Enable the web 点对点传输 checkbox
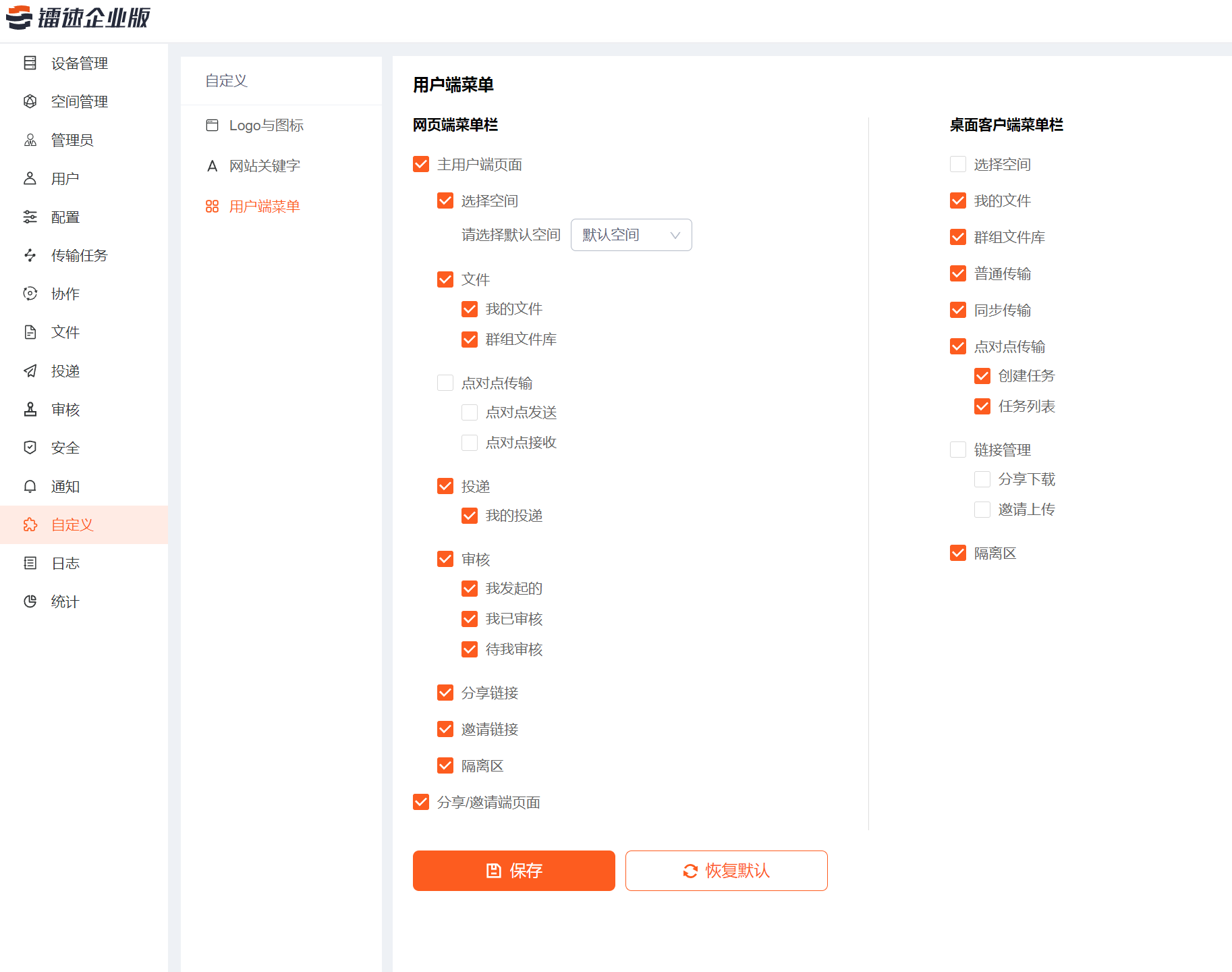1232x972 pixels. point(445,383)
